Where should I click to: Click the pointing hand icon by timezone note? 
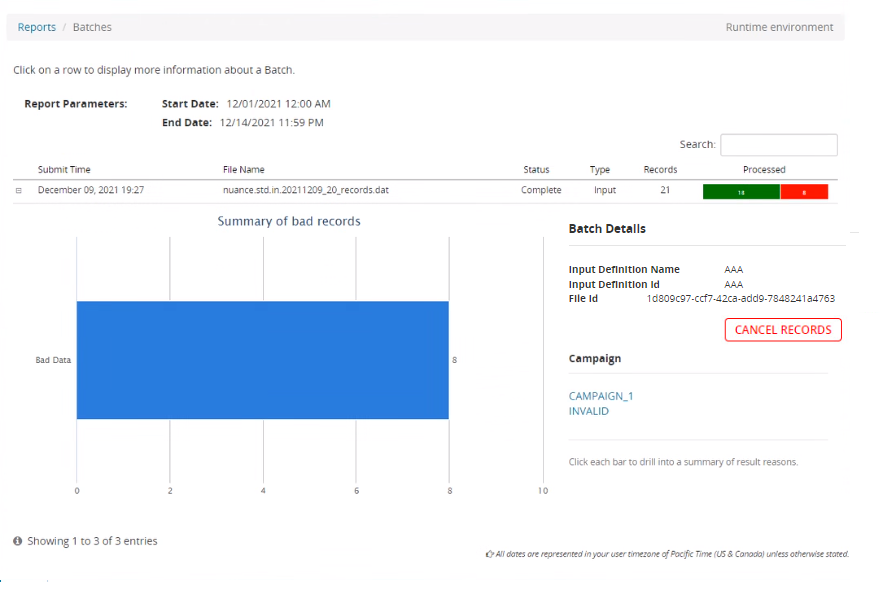click(489, 554)
